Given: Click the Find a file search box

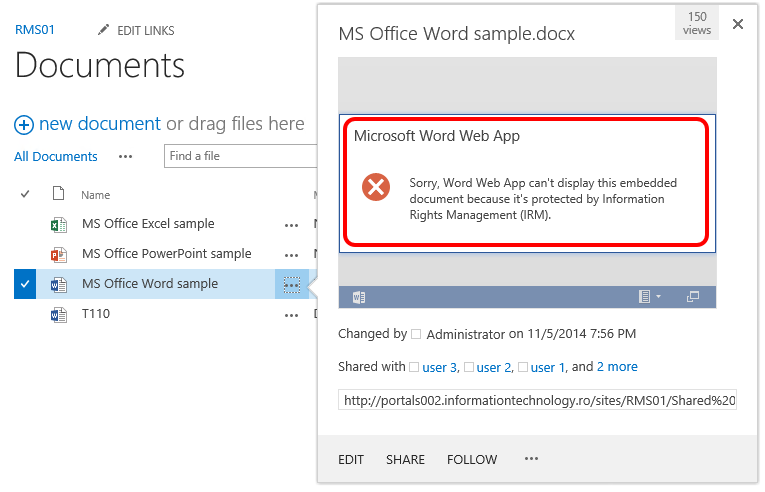Looking at the screenshot, I should [x=241, y=156].
